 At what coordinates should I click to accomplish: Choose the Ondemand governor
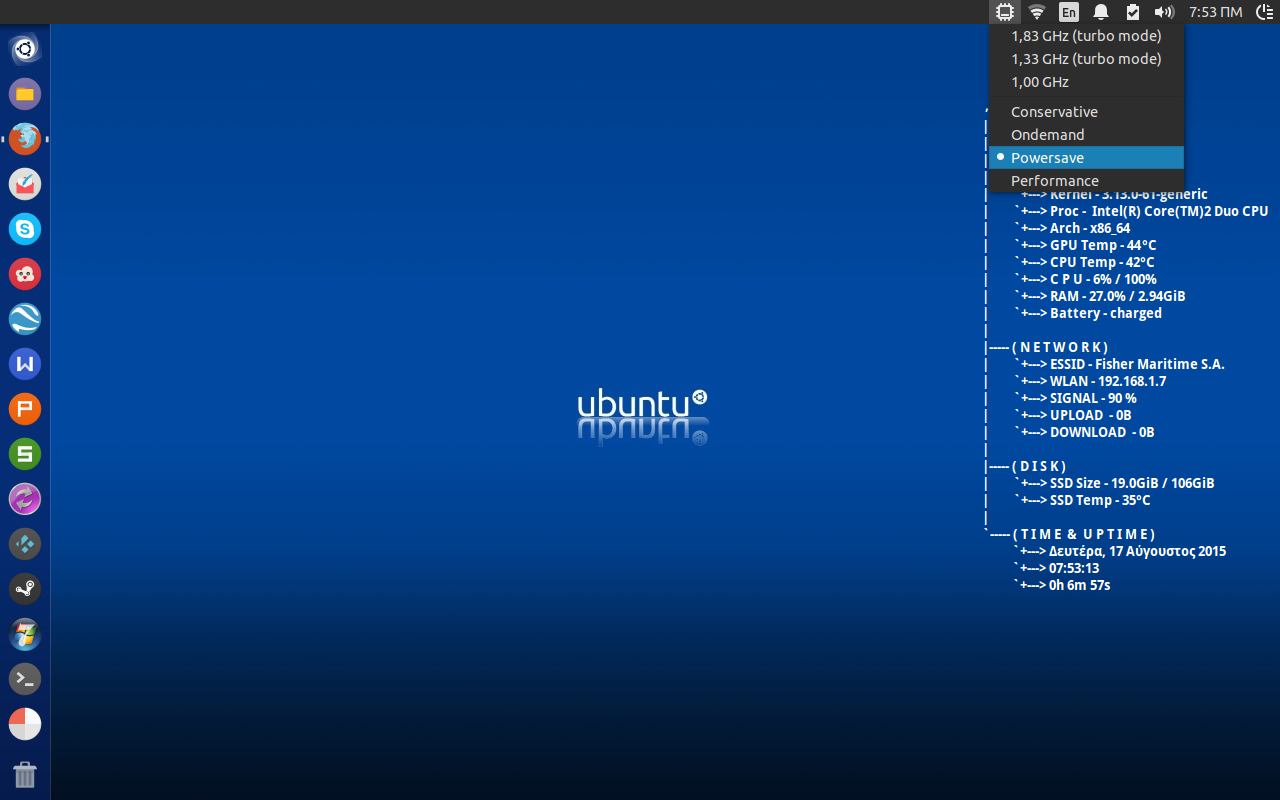(1047, 135)
